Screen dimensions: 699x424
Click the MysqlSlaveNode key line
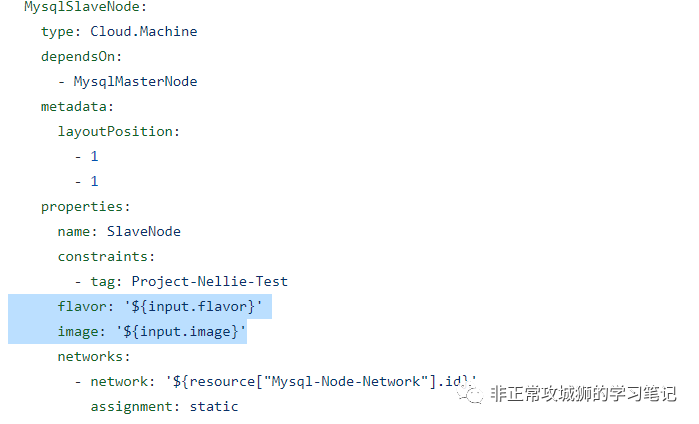(x=85, y=7)
